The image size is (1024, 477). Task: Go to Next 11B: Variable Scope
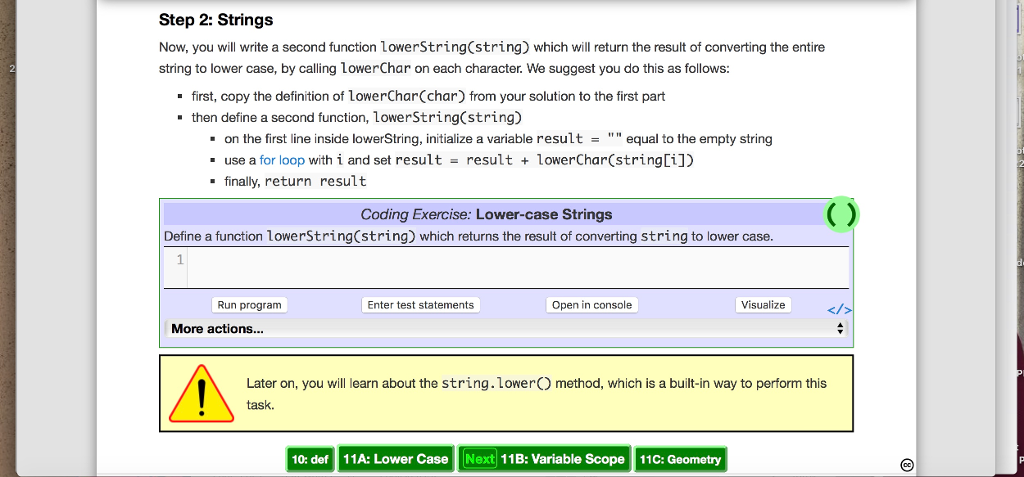pos(544,459)
